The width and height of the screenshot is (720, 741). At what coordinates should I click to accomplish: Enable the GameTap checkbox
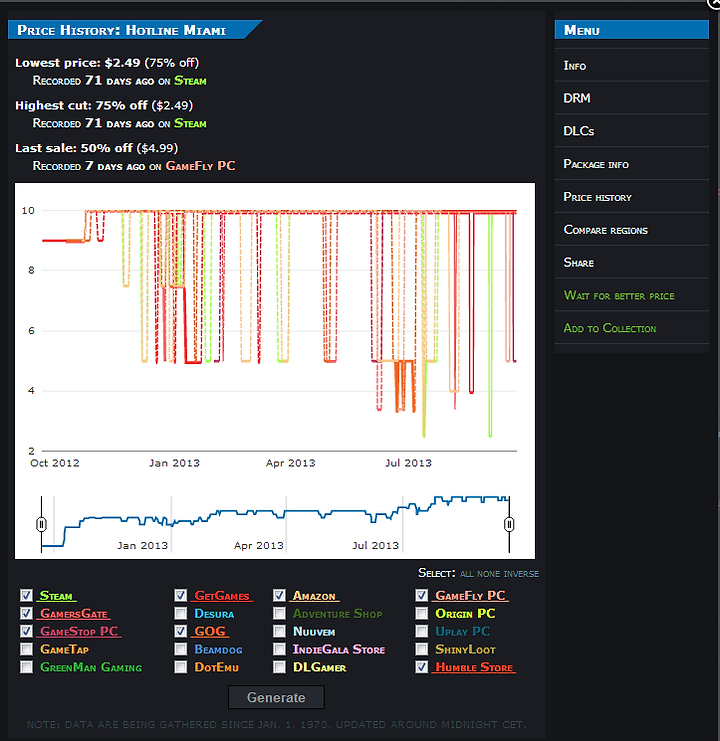(x=26, y=649)
